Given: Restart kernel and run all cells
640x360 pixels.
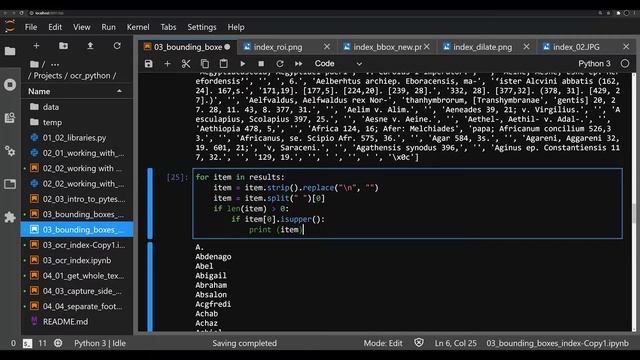Looking at the screenshot, I should (299, 64).
